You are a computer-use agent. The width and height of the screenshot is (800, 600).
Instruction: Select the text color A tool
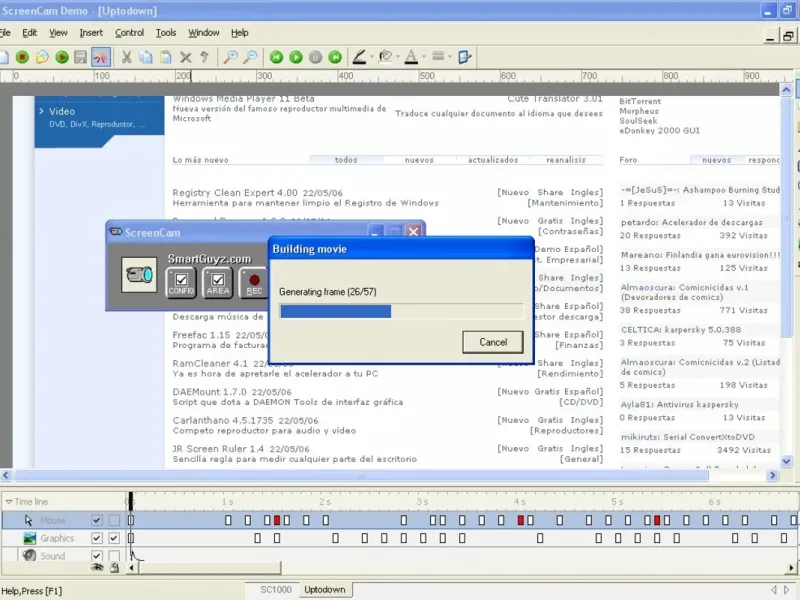411,57
